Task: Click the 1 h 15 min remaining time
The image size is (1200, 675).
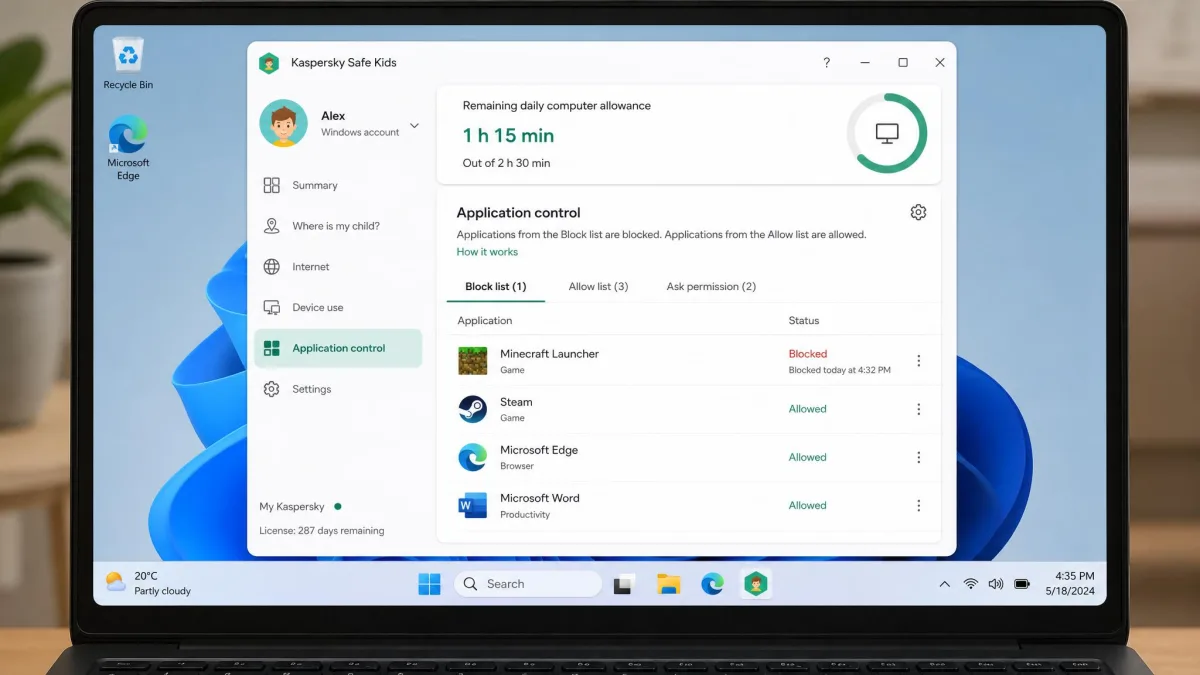Action: 508,135
